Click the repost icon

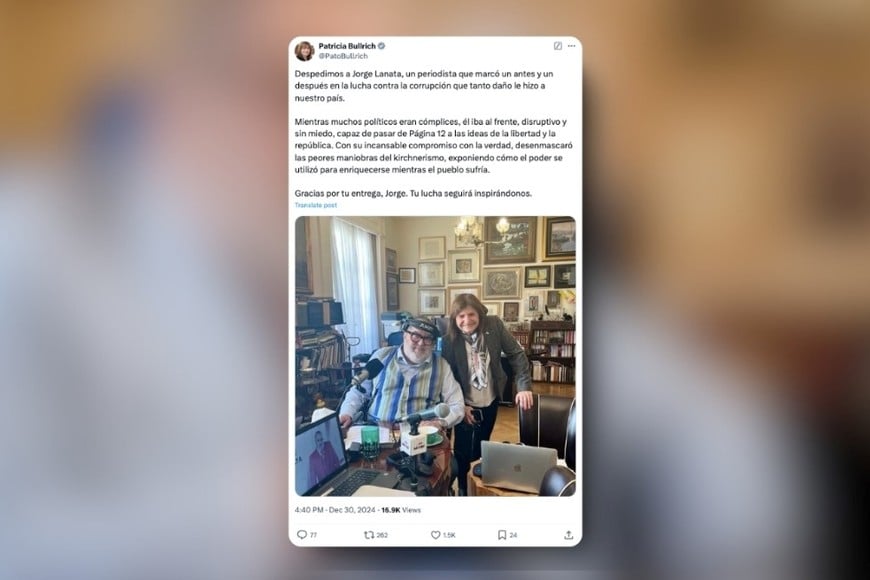pos(368,534)
